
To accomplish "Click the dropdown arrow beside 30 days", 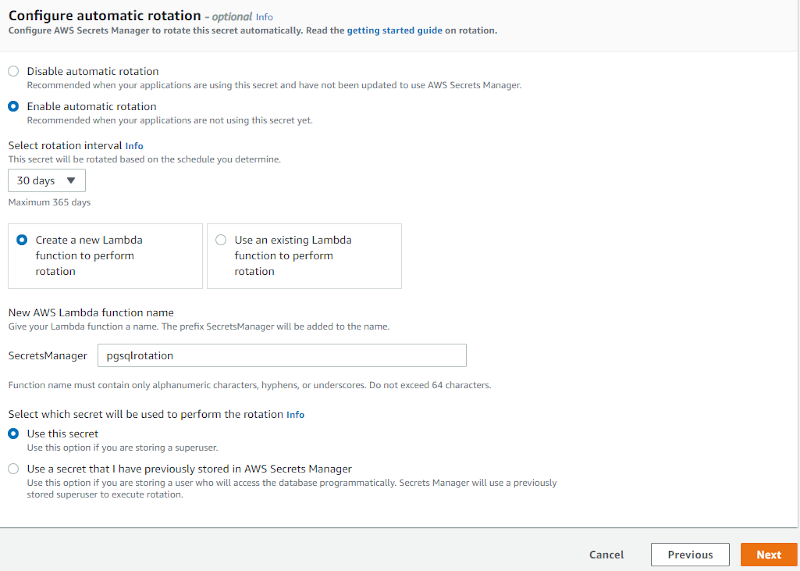I will (70, 181).
